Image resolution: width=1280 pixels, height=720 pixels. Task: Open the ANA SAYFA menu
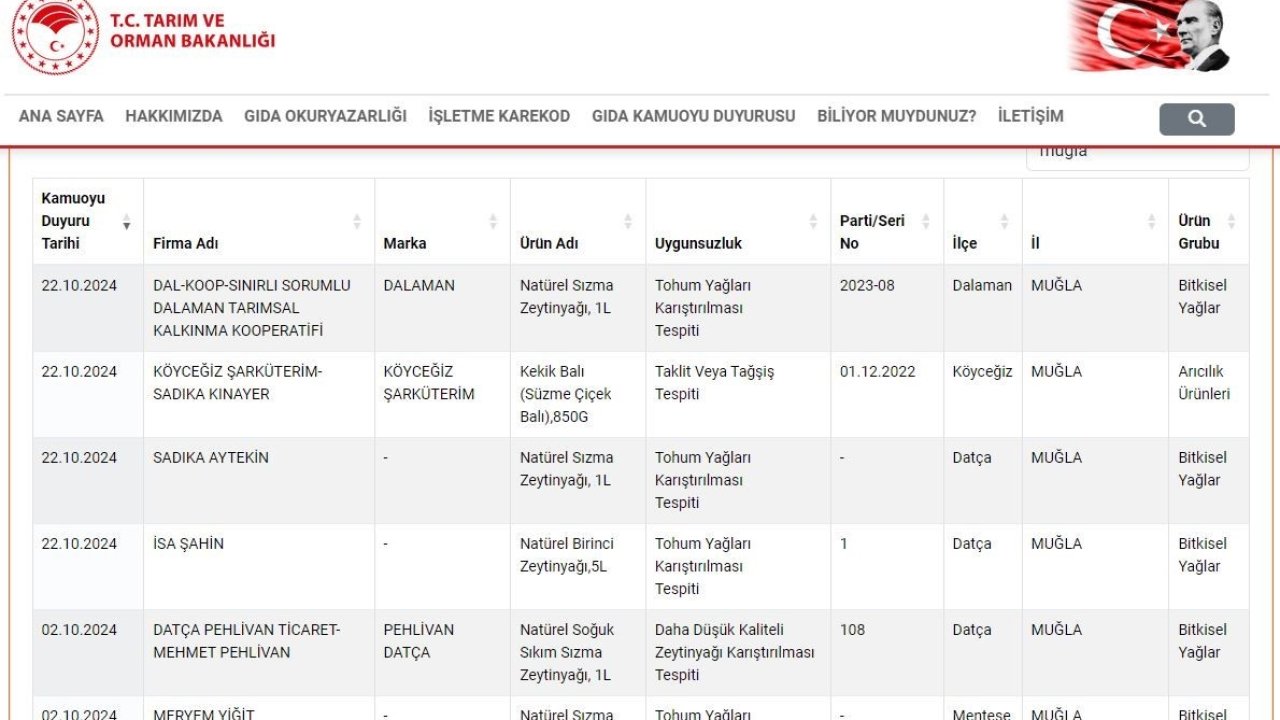[x=61, y=116]
